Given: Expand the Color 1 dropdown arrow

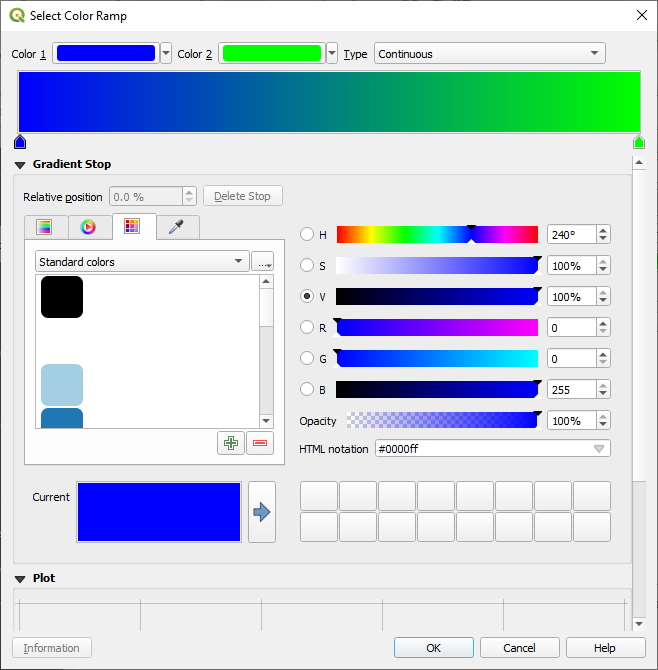Looking at the screenshot, I should [166, 54].
